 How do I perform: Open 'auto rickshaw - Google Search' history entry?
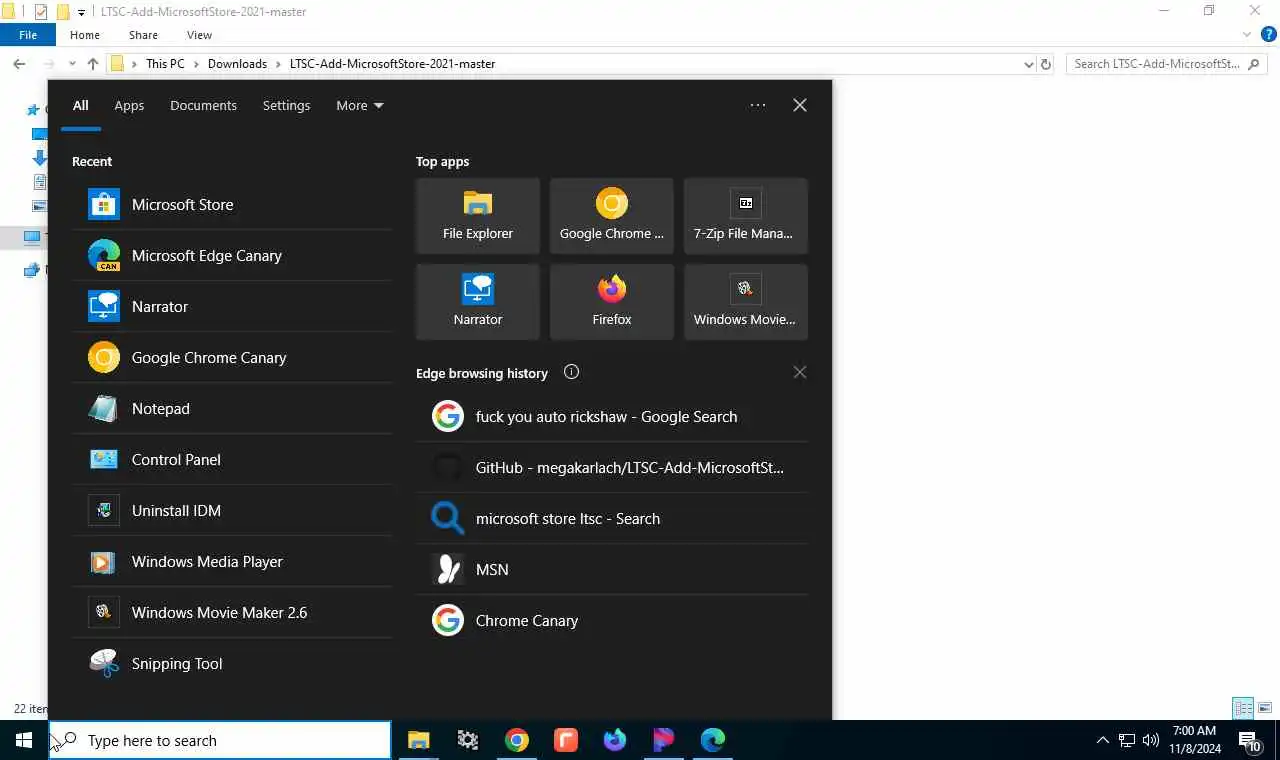tap(612, 416)
